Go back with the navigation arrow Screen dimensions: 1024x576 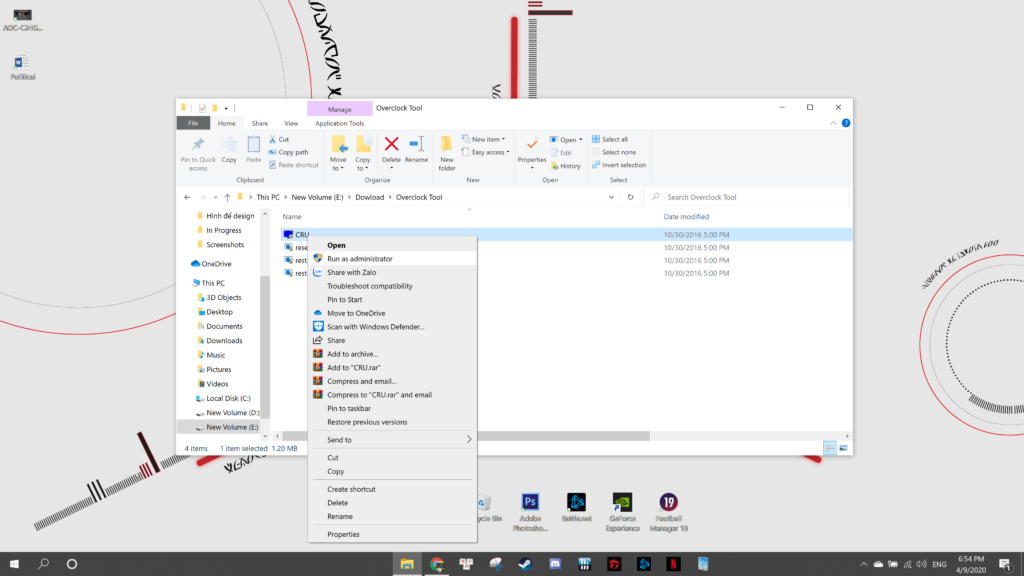tap(187, 197)
